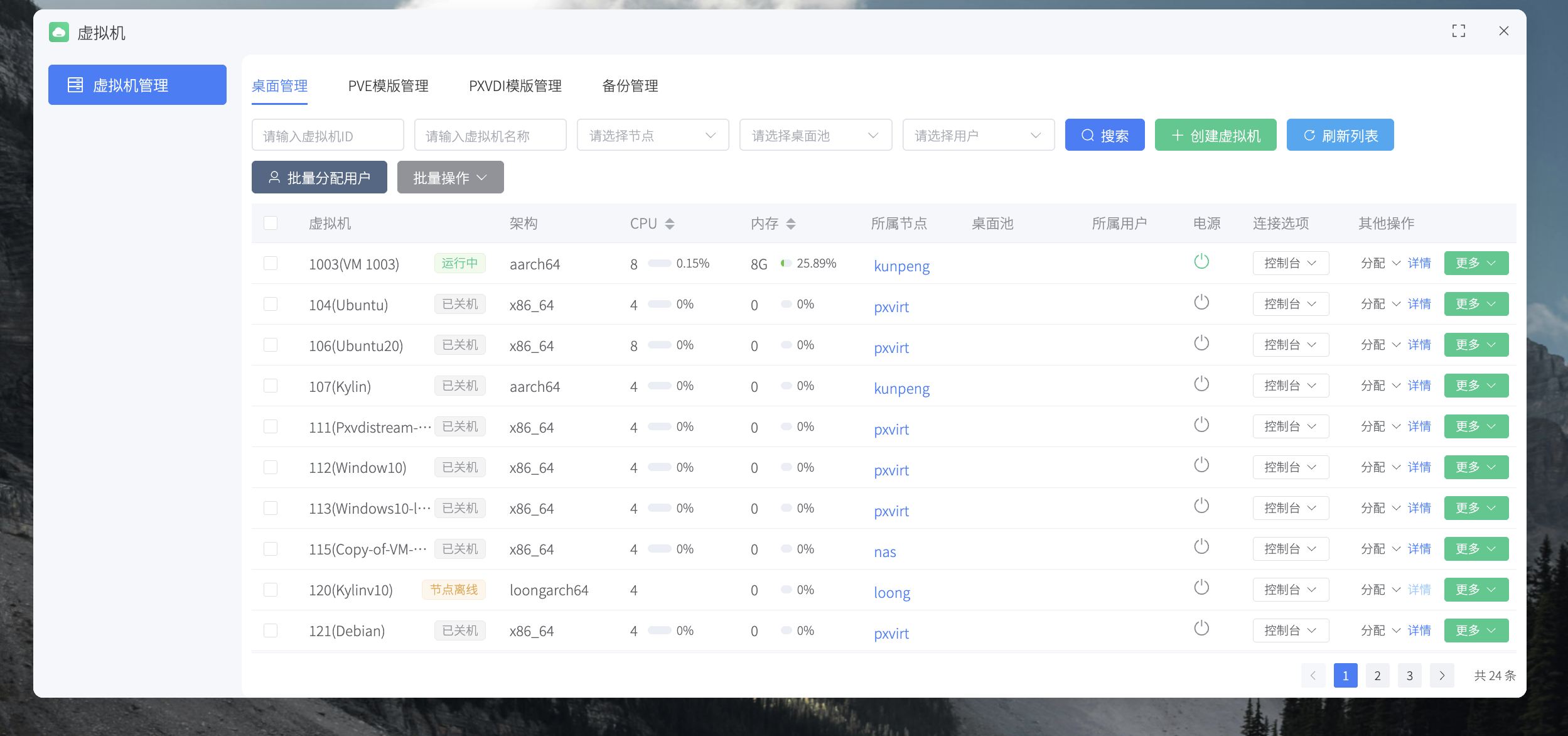This screenshot has width=1568, height=736.
Task: Select current page 1 in pagination
Action: click(1345, 676)
